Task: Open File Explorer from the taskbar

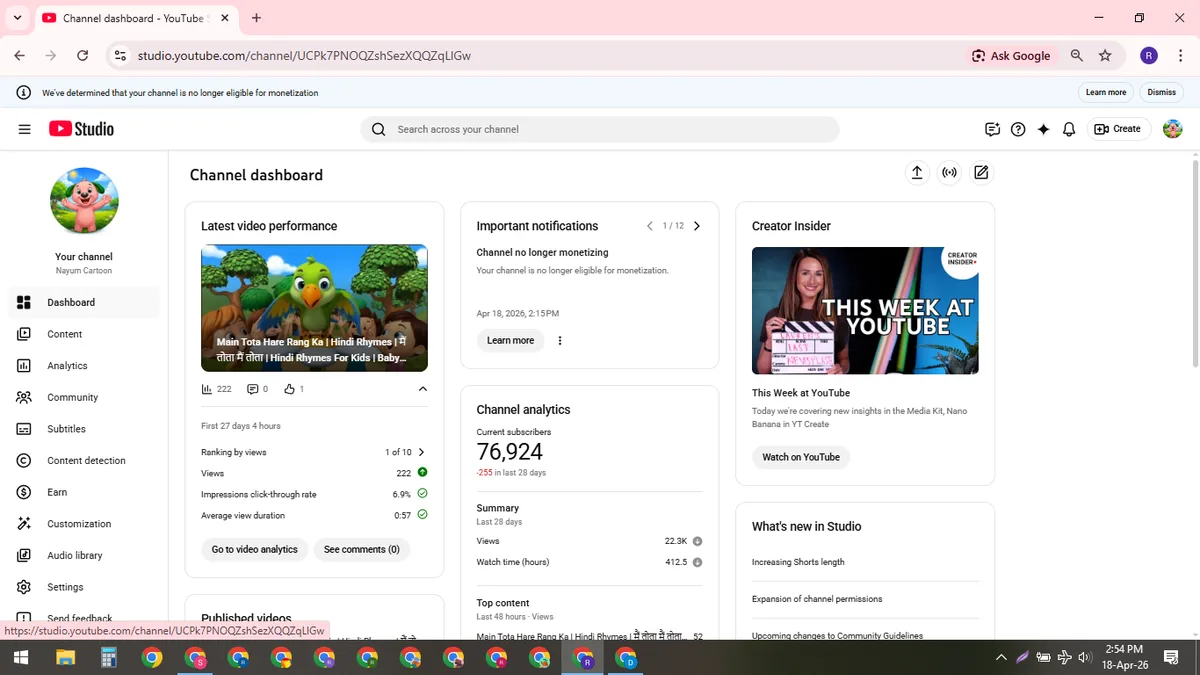Action: point(65,657)
